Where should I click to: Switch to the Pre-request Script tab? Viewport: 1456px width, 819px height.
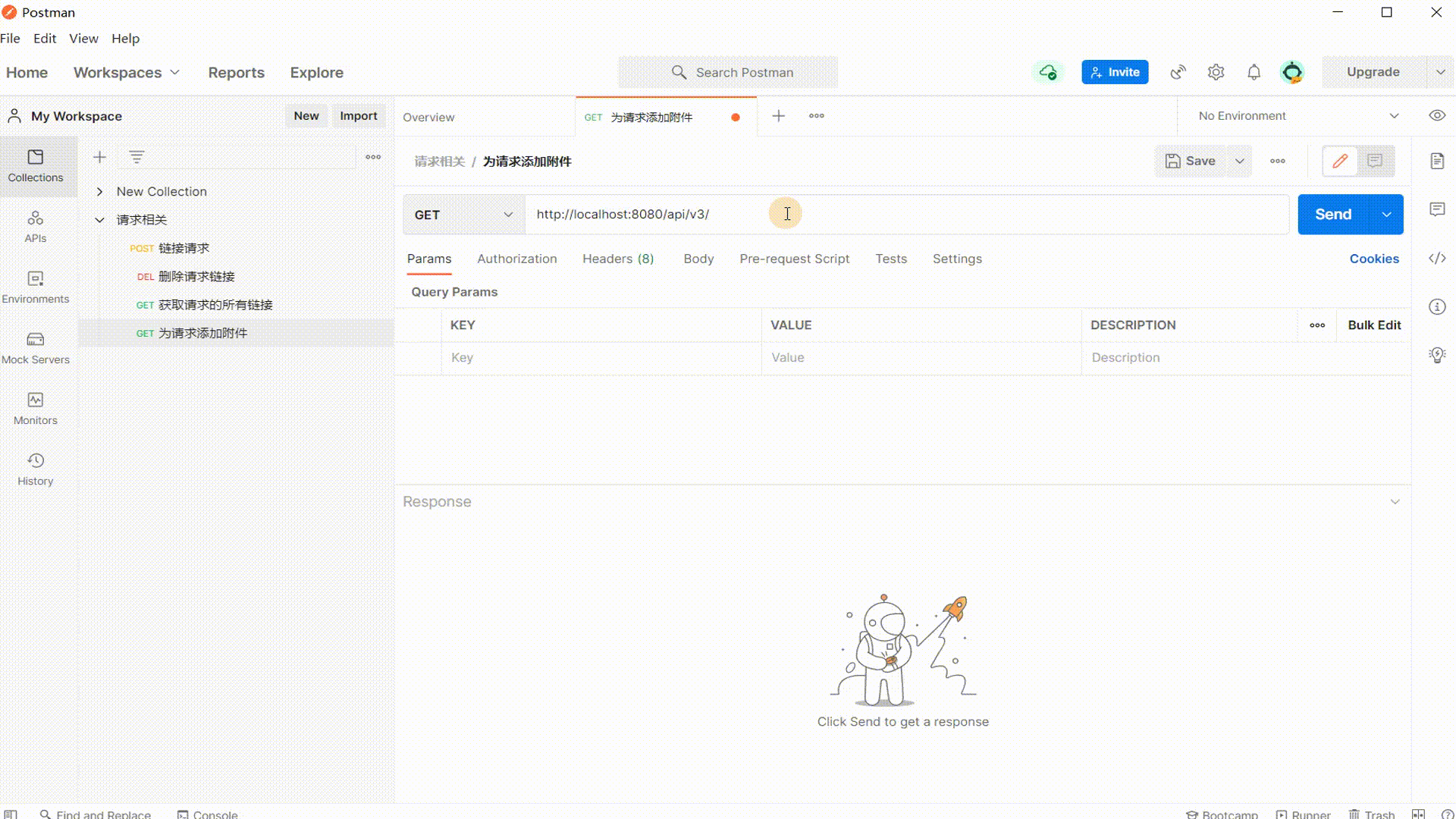pyautogui.click(x=795, y=259)
